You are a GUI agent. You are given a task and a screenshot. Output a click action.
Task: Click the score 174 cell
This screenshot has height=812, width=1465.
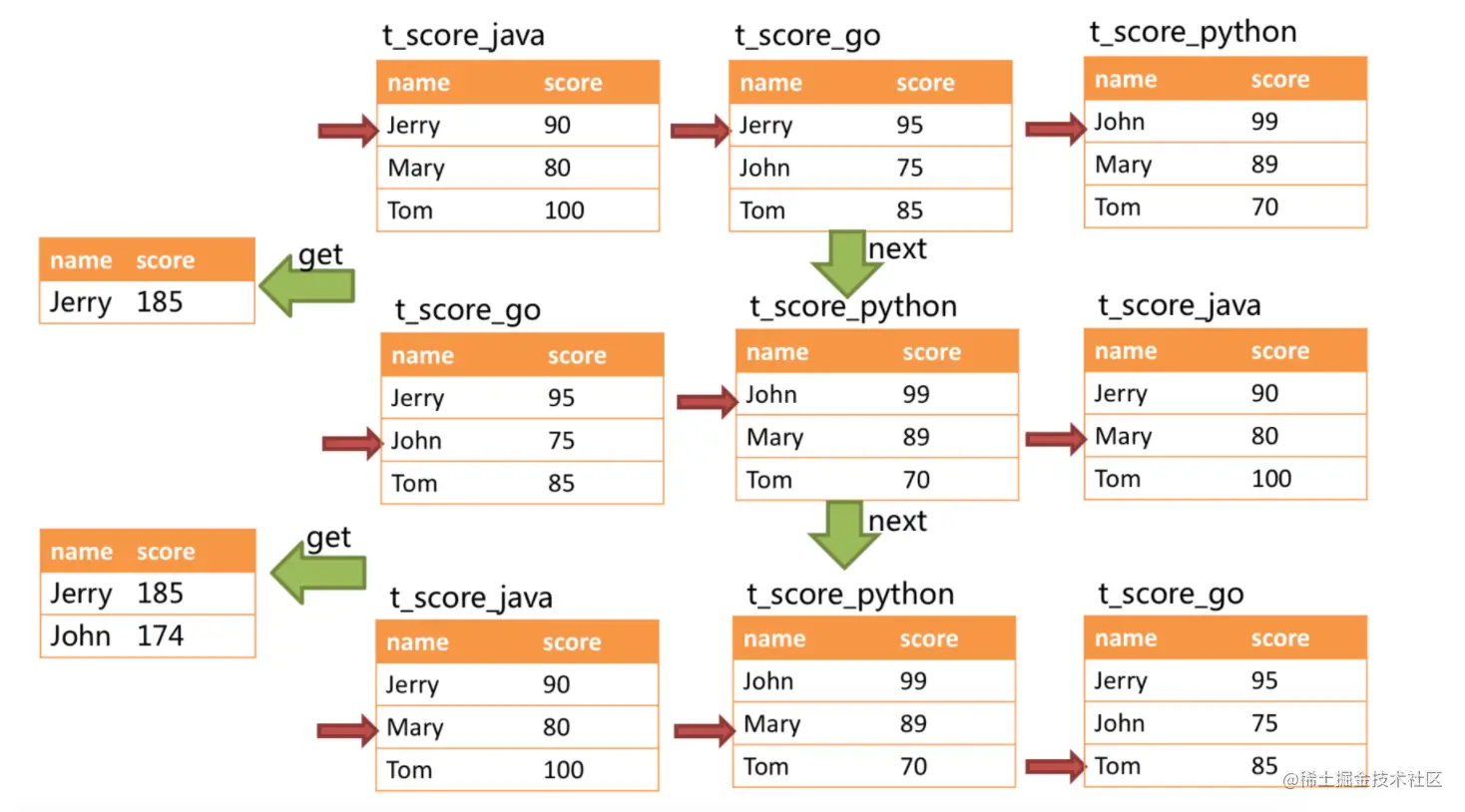[x=160, y=636]
